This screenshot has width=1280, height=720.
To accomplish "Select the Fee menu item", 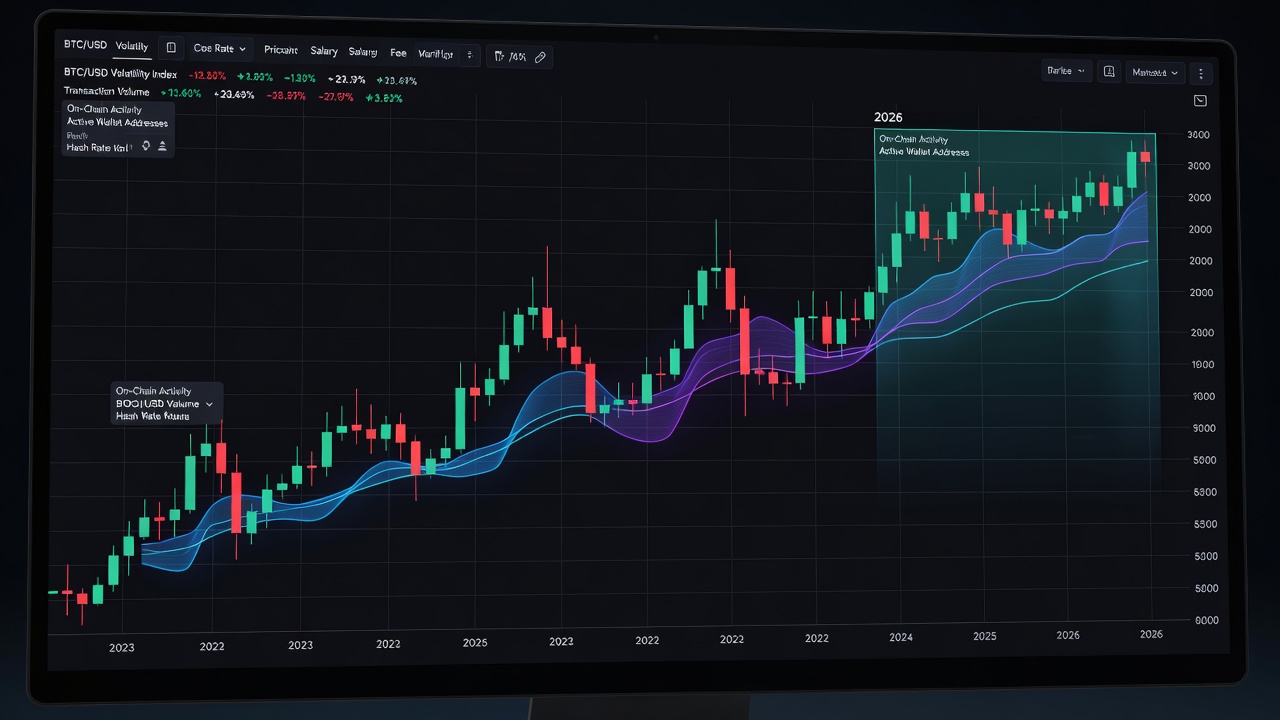I will point(398,52).
